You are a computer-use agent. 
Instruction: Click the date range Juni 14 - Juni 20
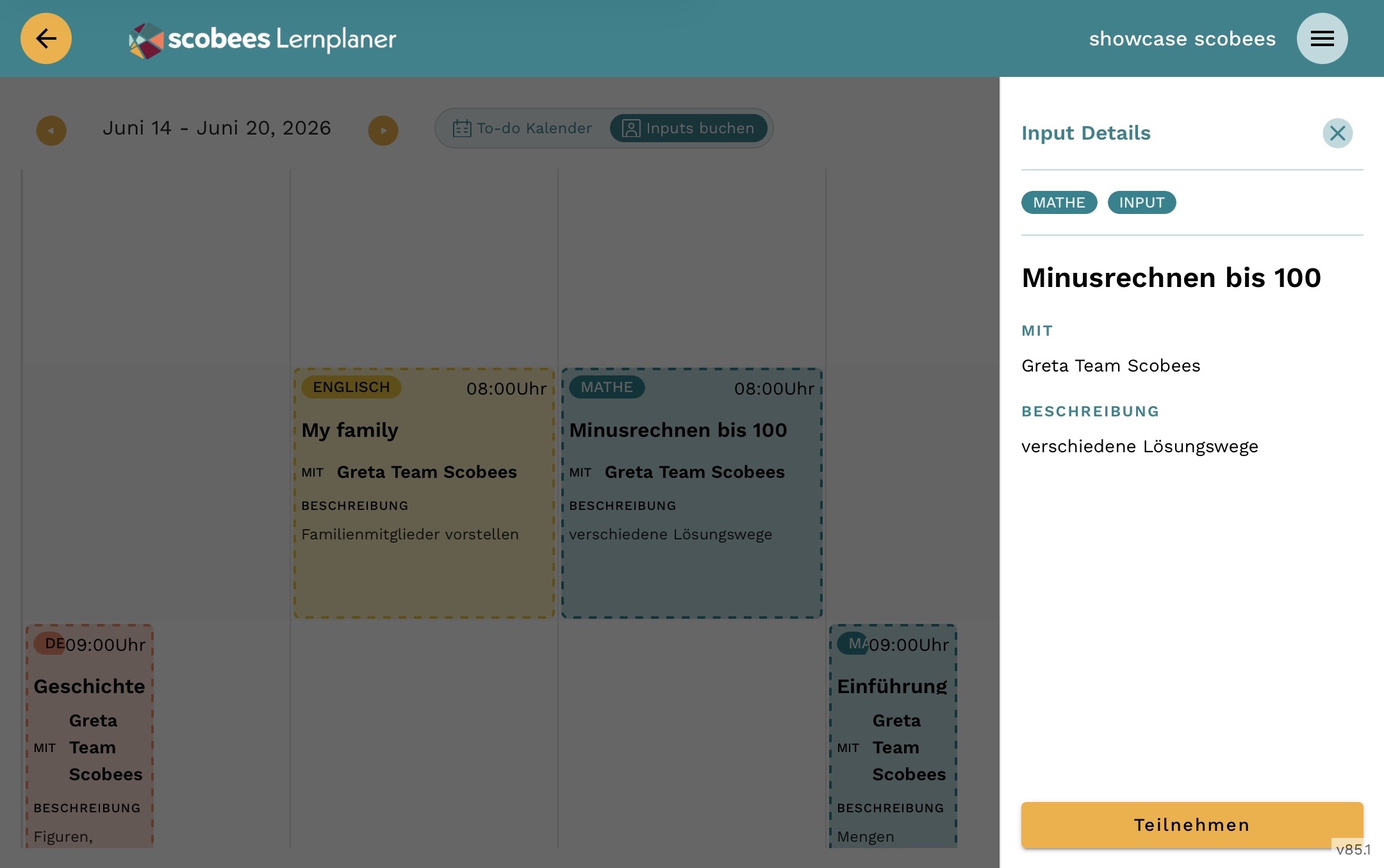pyautogui.click(x=217, y=128)
